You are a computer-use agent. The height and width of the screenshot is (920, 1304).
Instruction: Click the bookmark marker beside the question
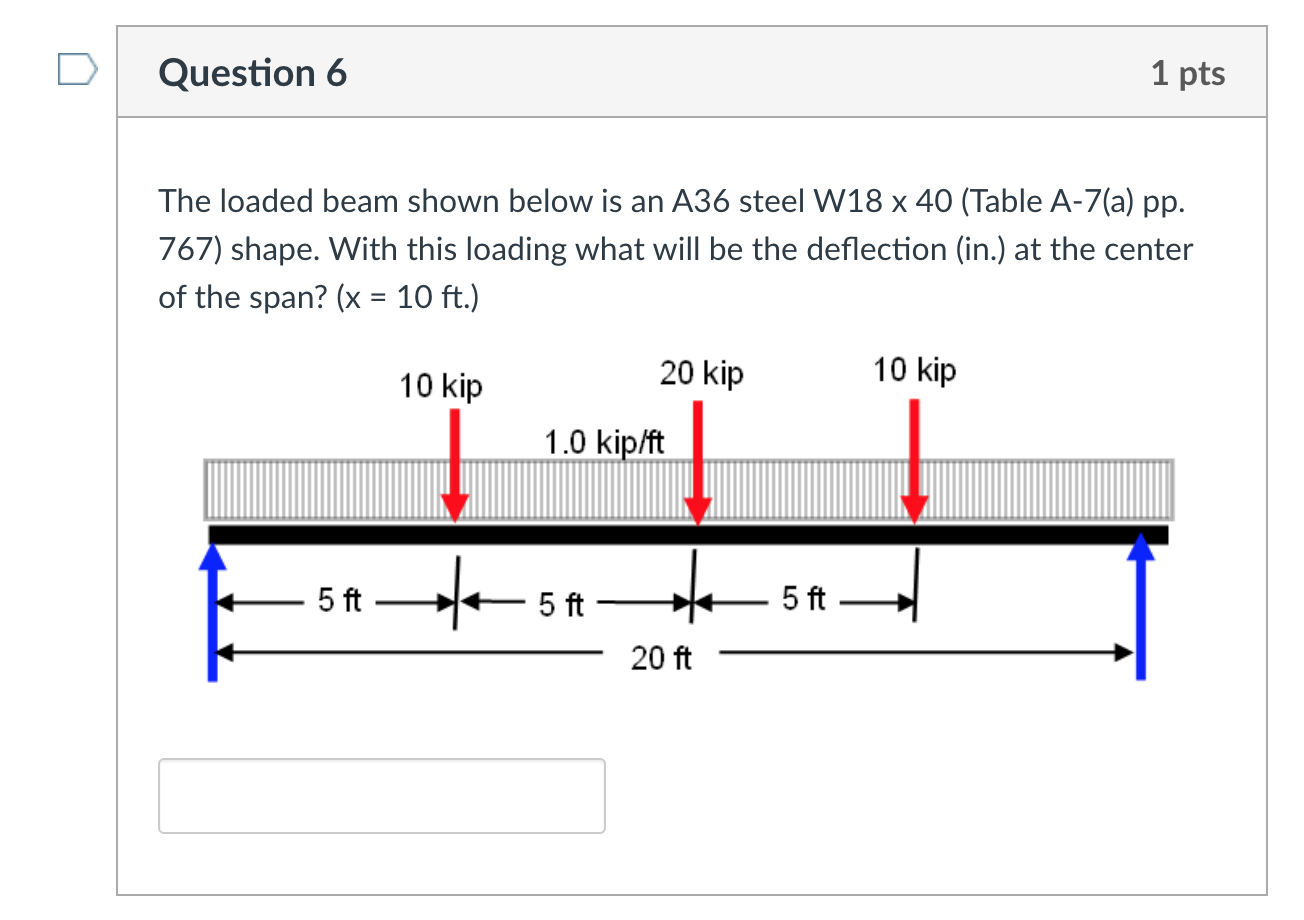(78, 68)
